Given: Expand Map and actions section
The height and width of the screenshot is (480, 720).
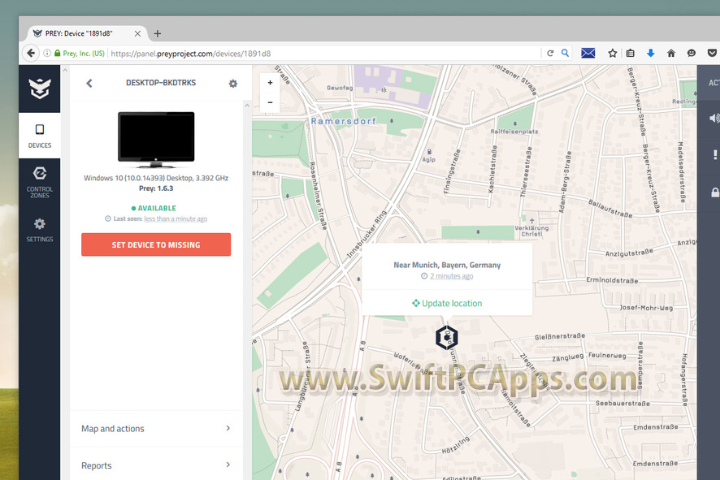Looking at the screenshot, I should 156,428.
